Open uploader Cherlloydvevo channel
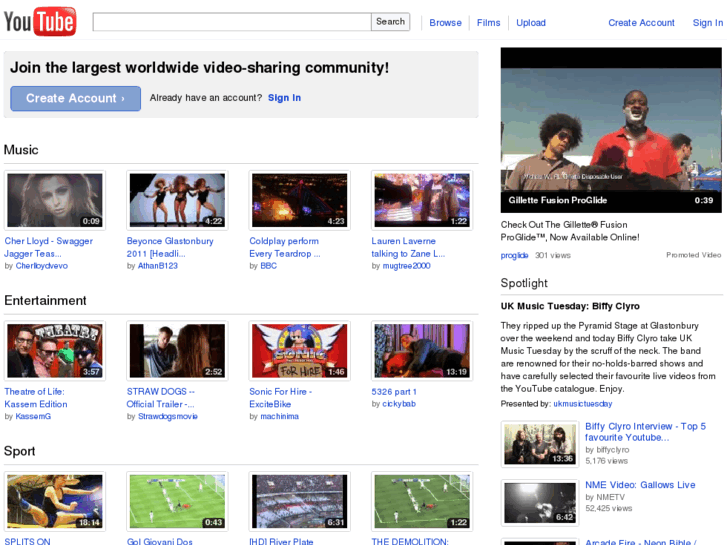Image resolution: width=727 pixels, height=545 pixels. click(42, 266)
